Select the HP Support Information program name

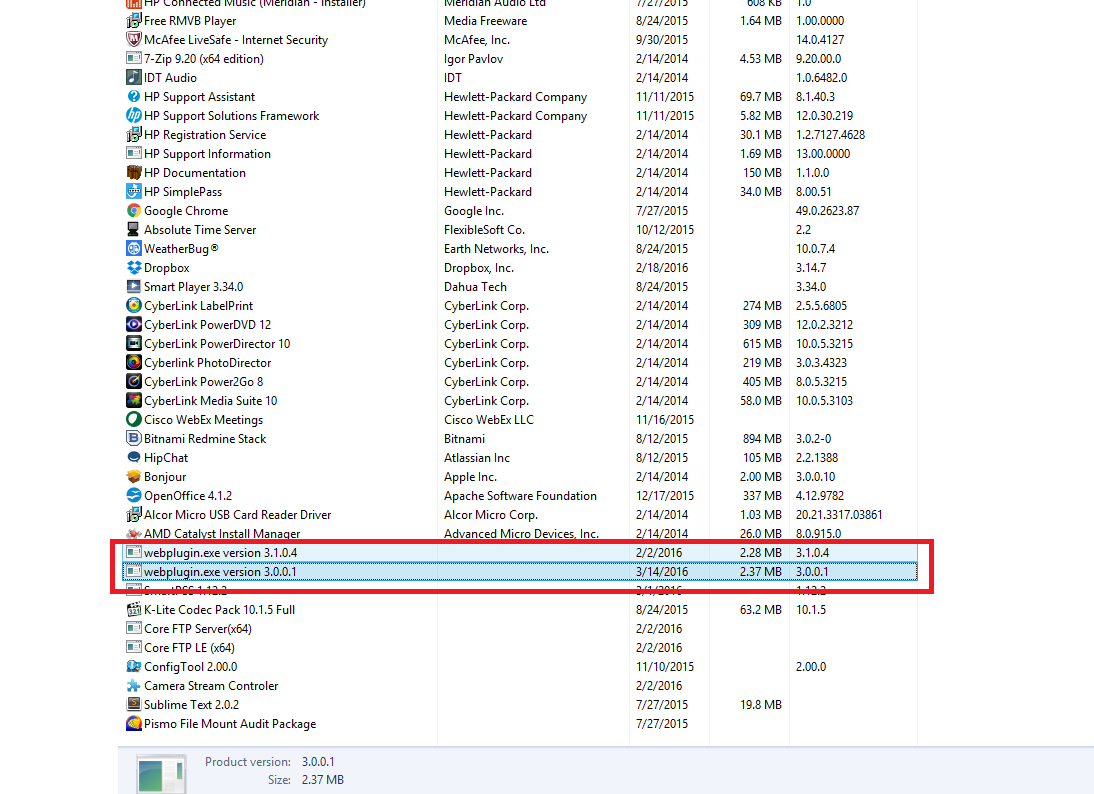[207, 153]
